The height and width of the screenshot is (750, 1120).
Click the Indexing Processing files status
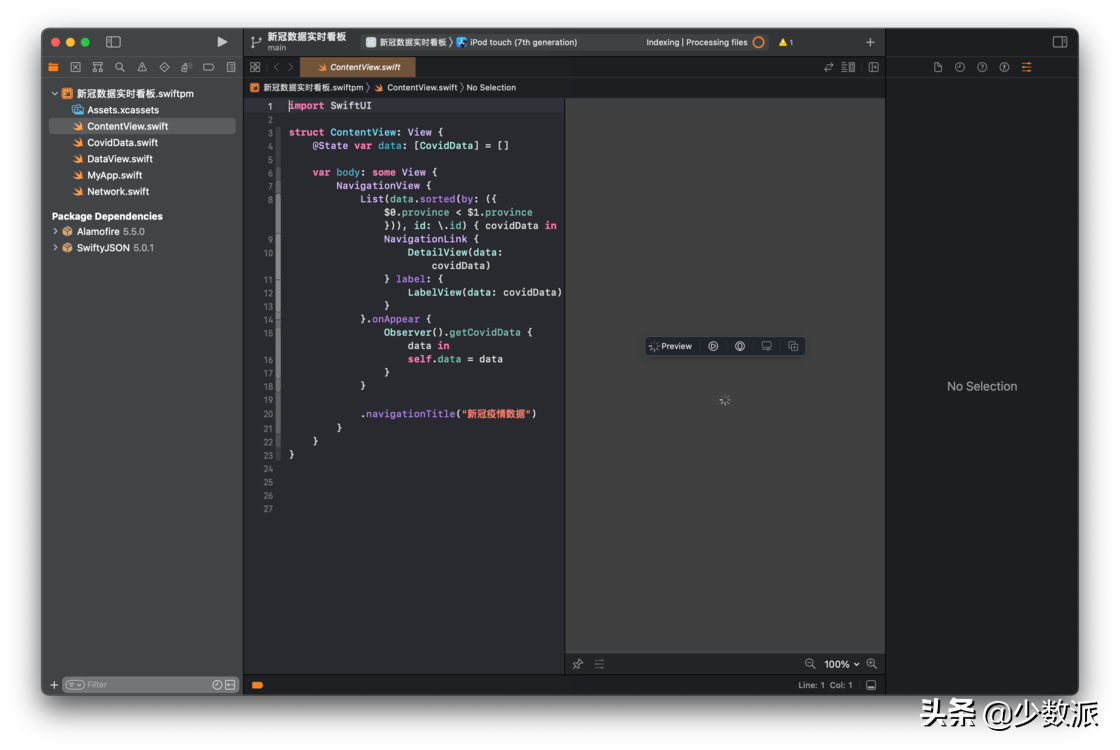click(696, 42)
